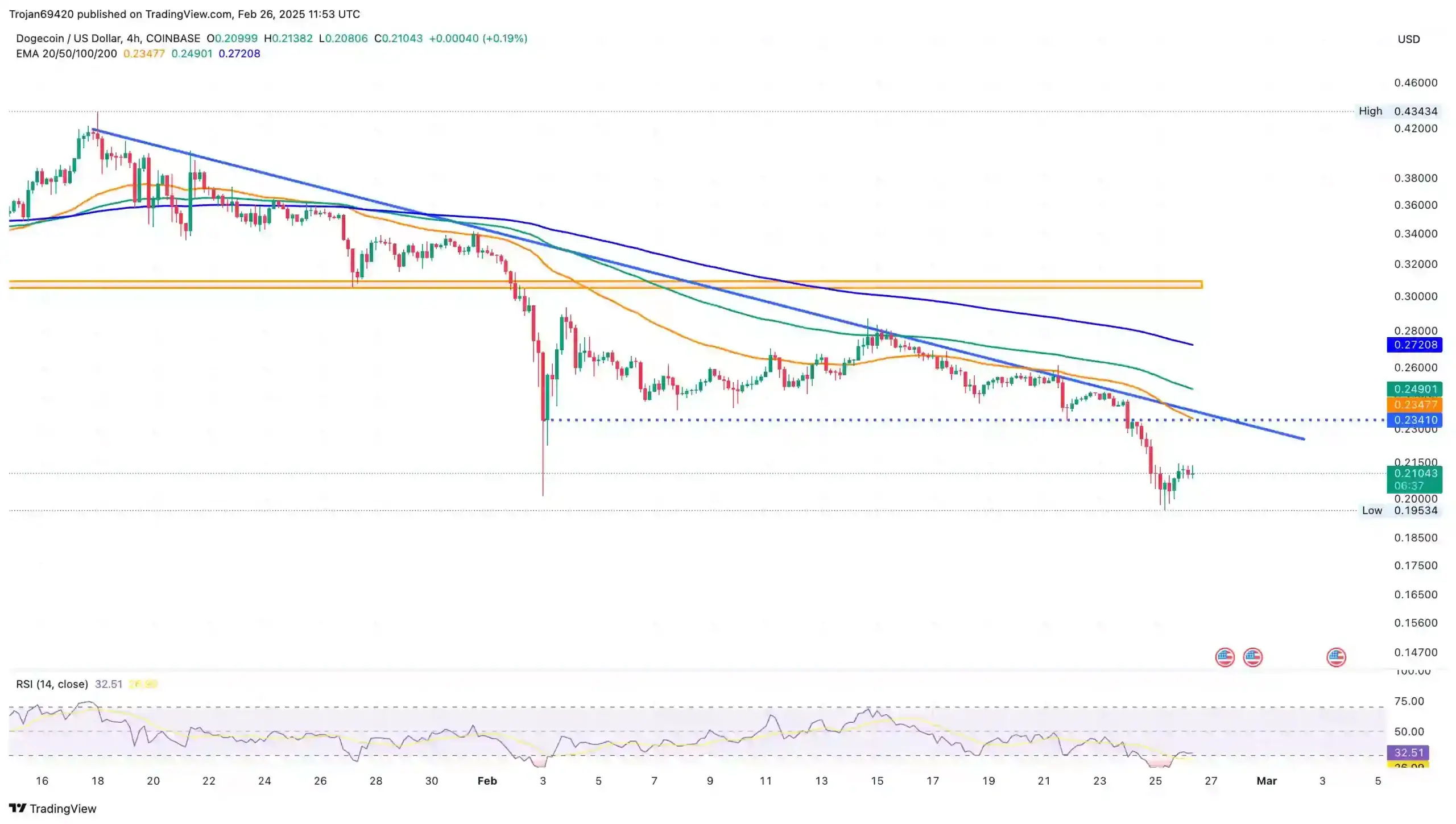Screen dimensions: 1456x824
Task: Click the 0.46000 price axis label
Action: point(1416,83)
